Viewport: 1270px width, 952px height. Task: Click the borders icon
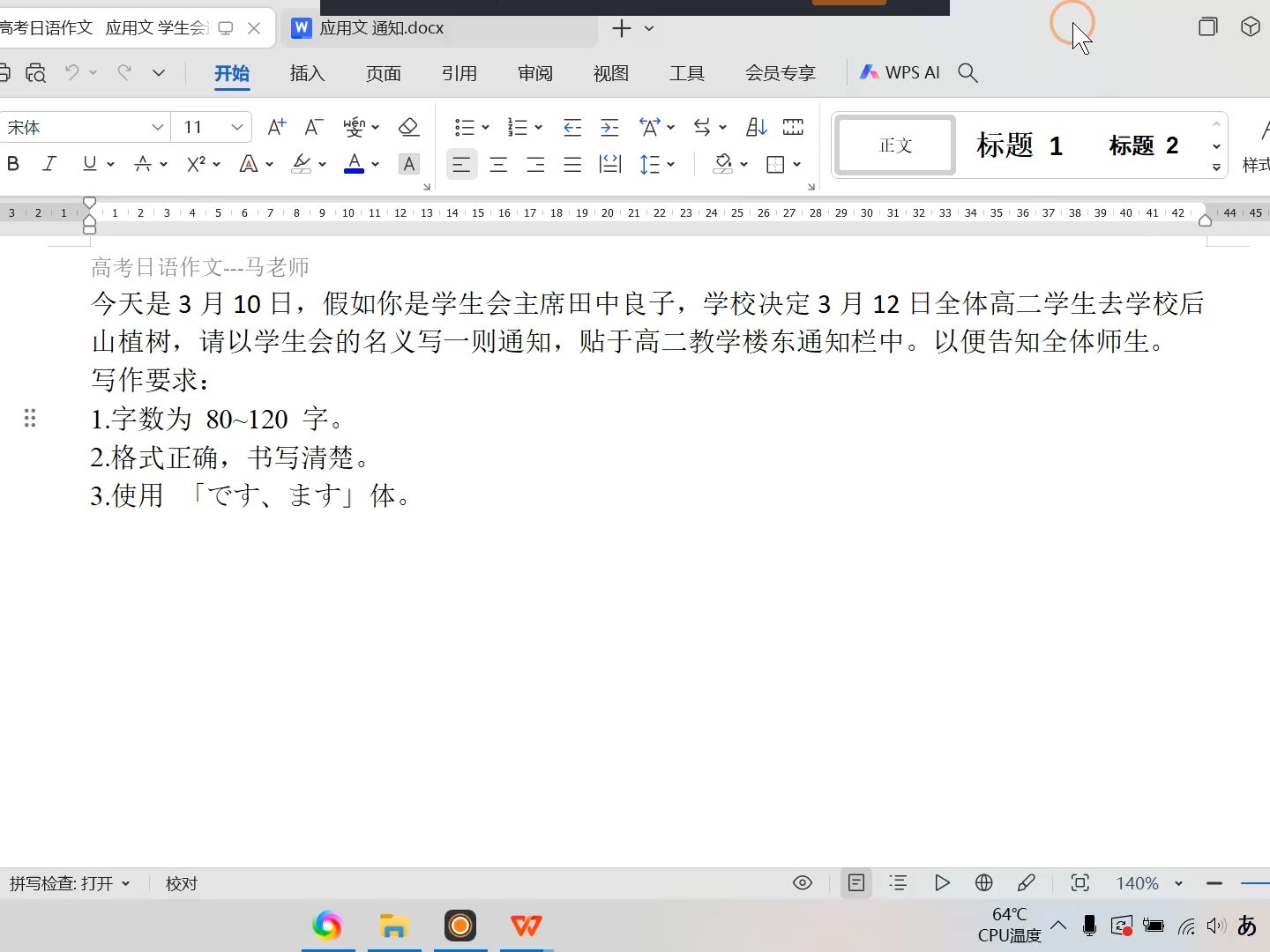pos(775,164)
